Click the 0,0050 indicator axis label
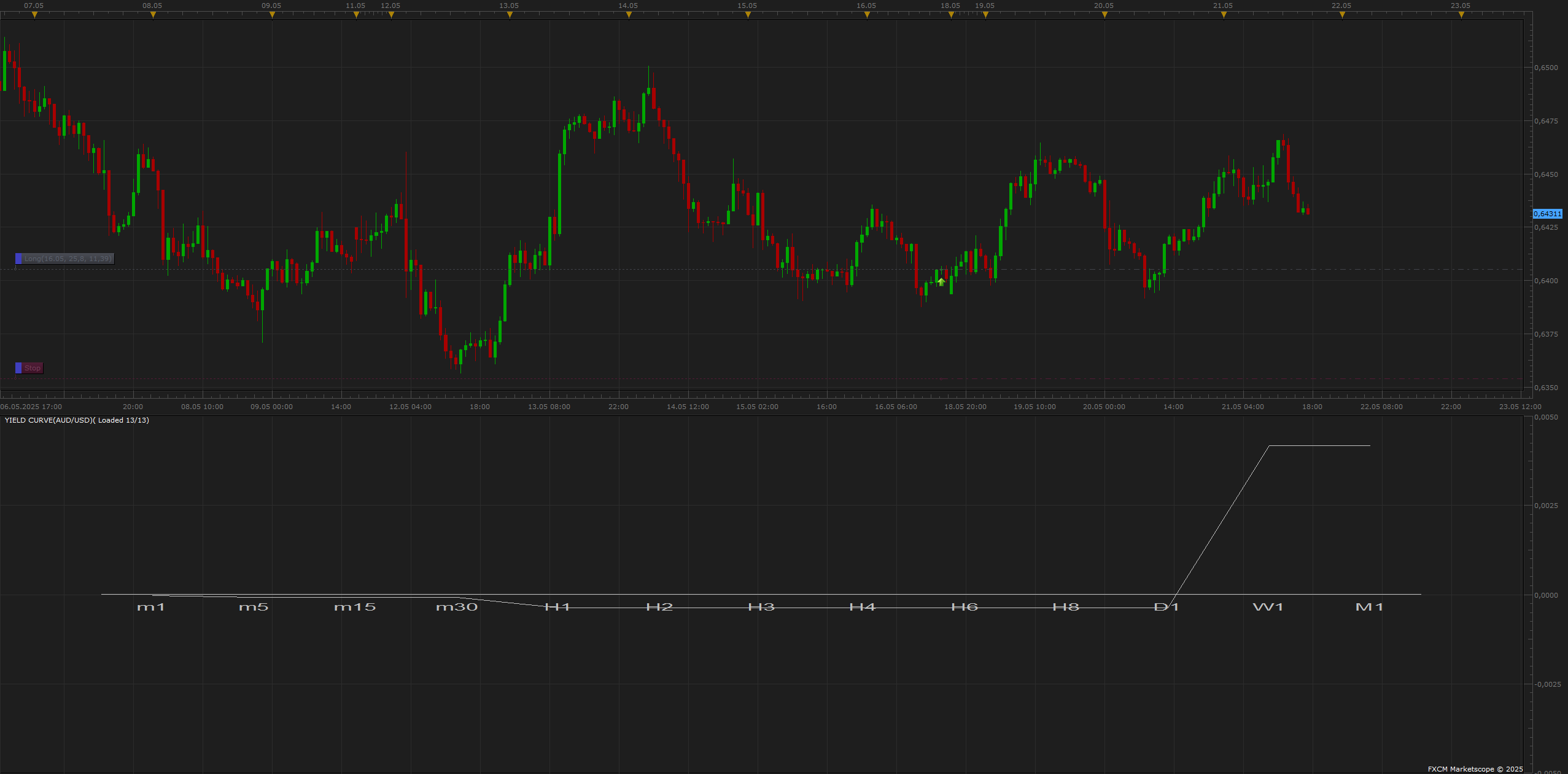This screenshot has height=774, width=1568. (x=1546, y=417)
